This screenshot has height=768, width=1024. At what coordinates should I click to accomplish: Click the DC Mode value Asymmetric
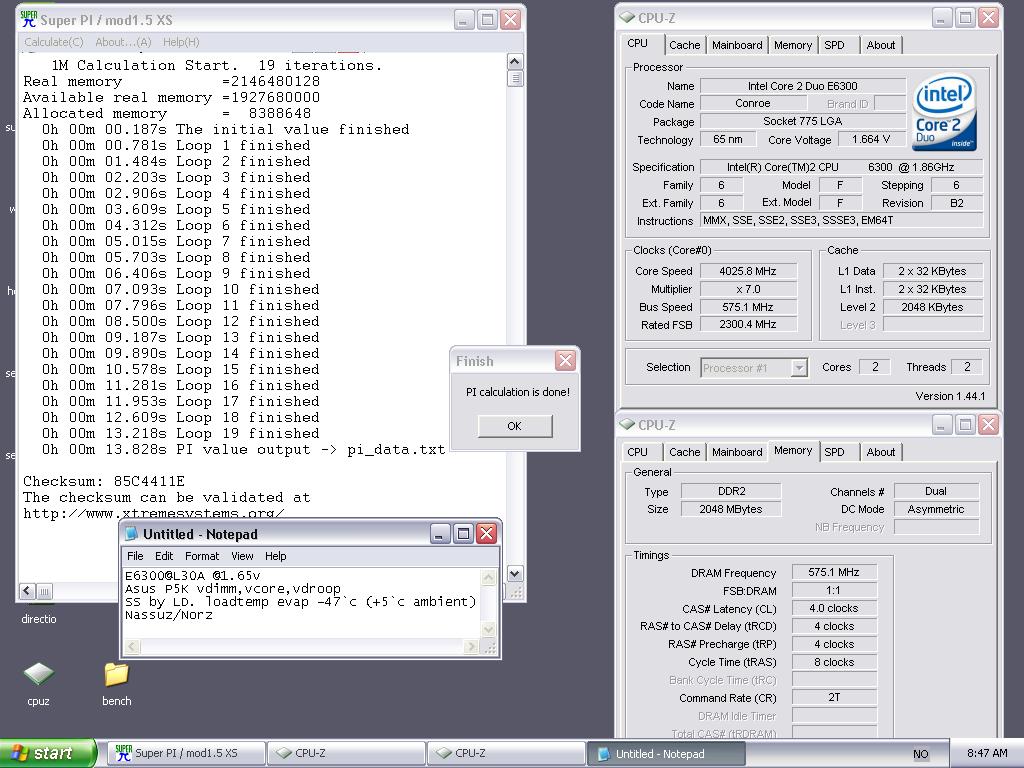[x=936, y=509]
